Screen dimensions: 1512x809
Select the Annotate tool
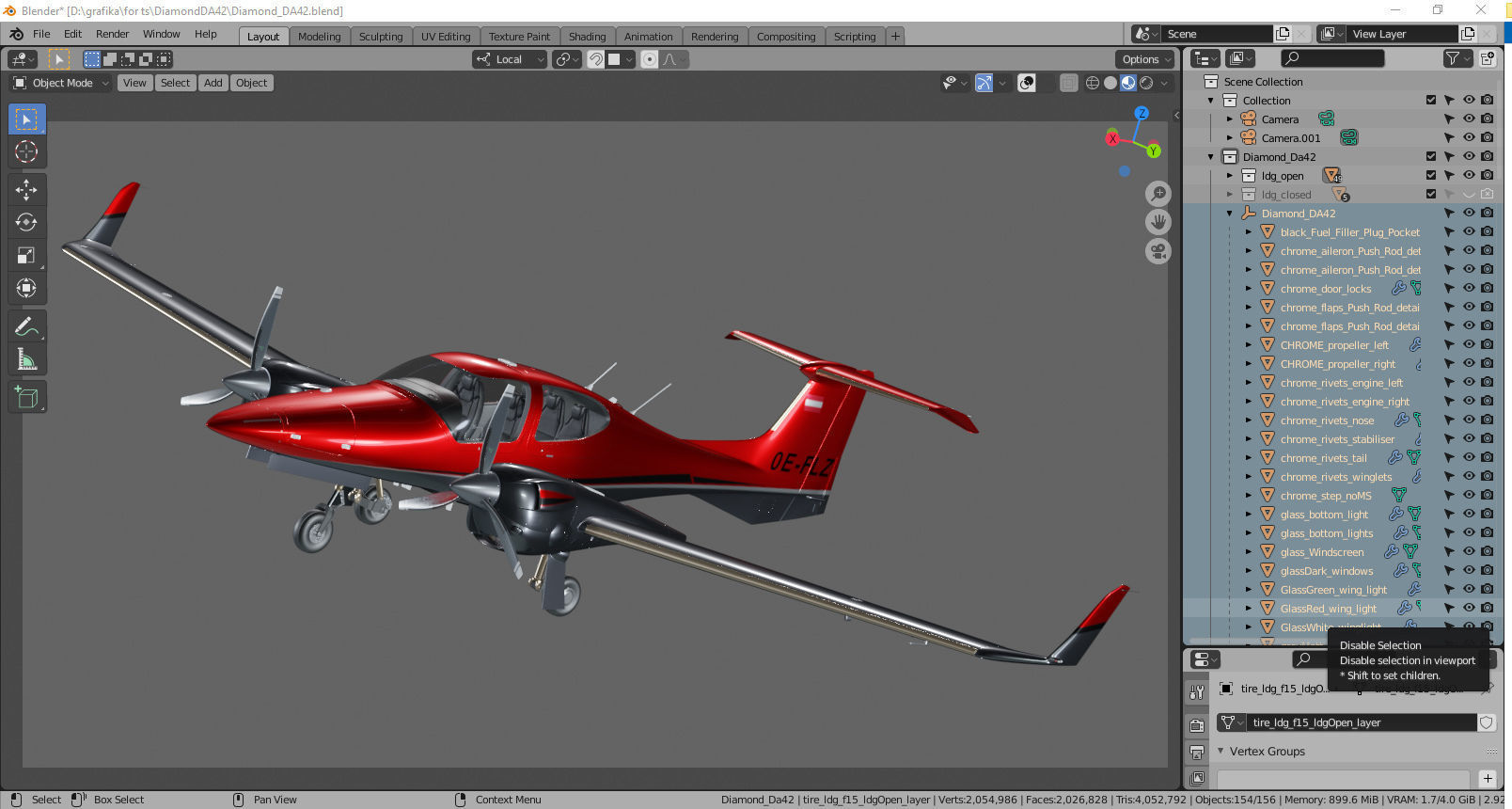pos(26,326)
